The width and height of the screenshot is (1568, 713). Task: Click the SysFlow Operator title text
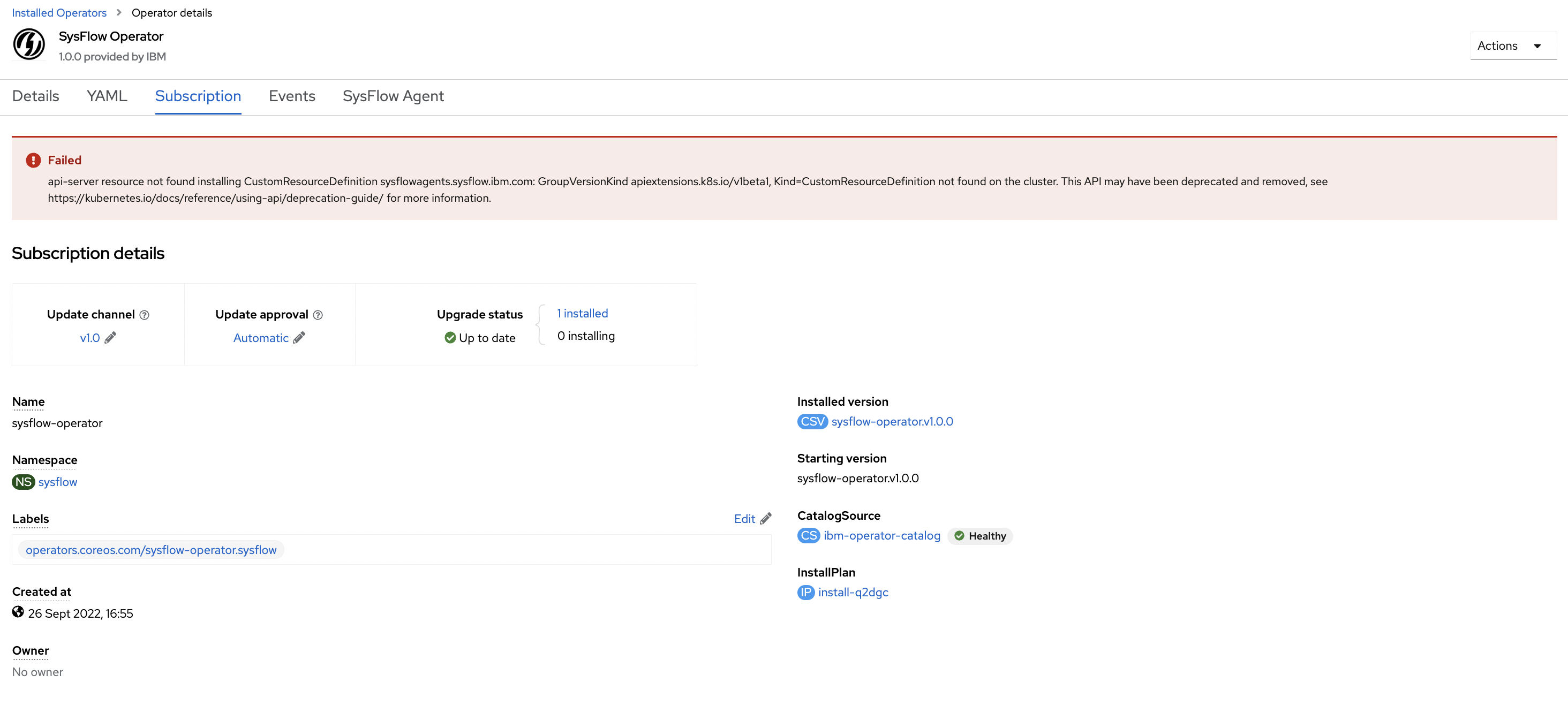click(x=111, y=36)
